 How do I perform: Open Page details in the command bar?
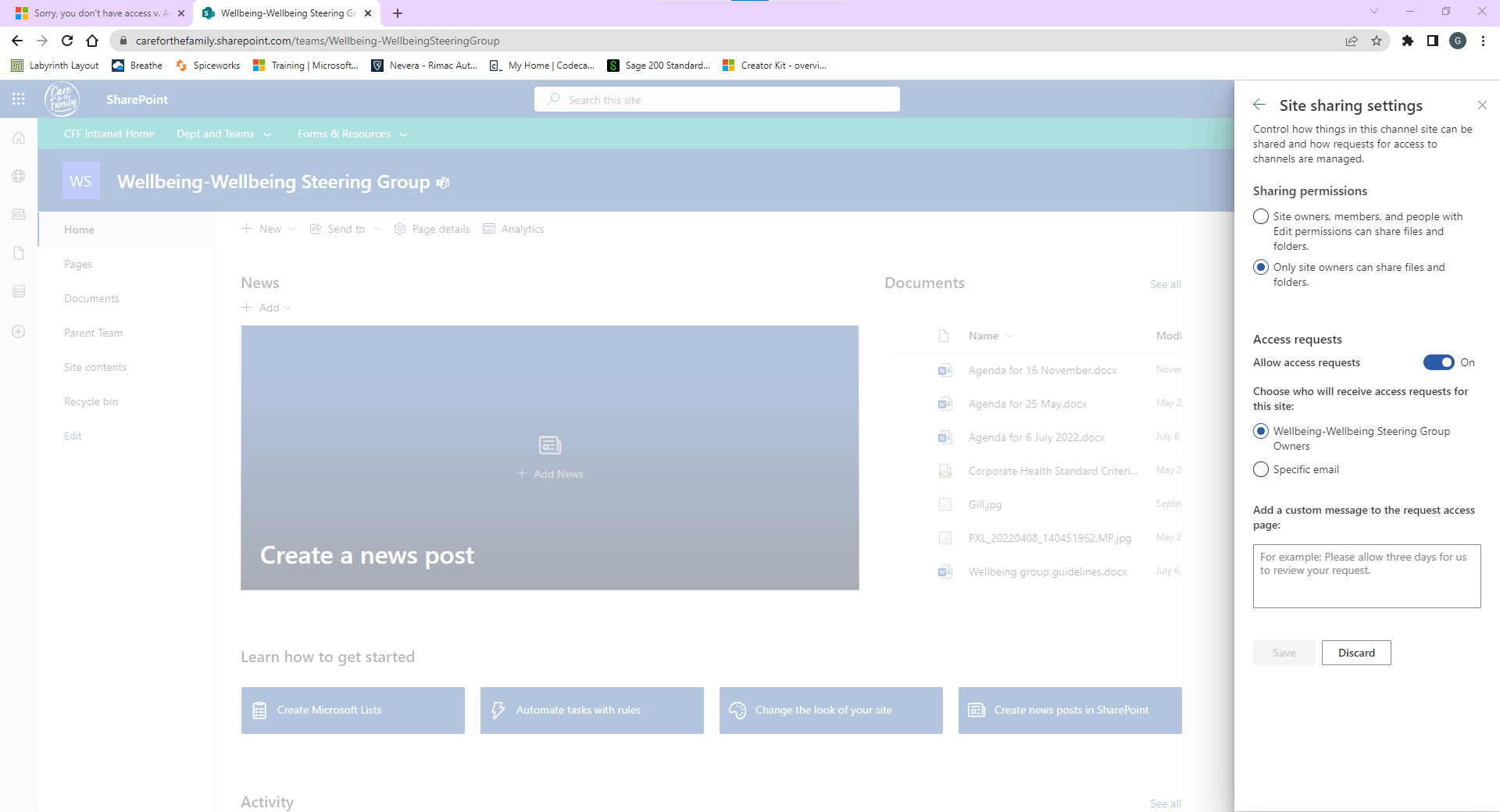pyautogui.click(x=432, y=229)
